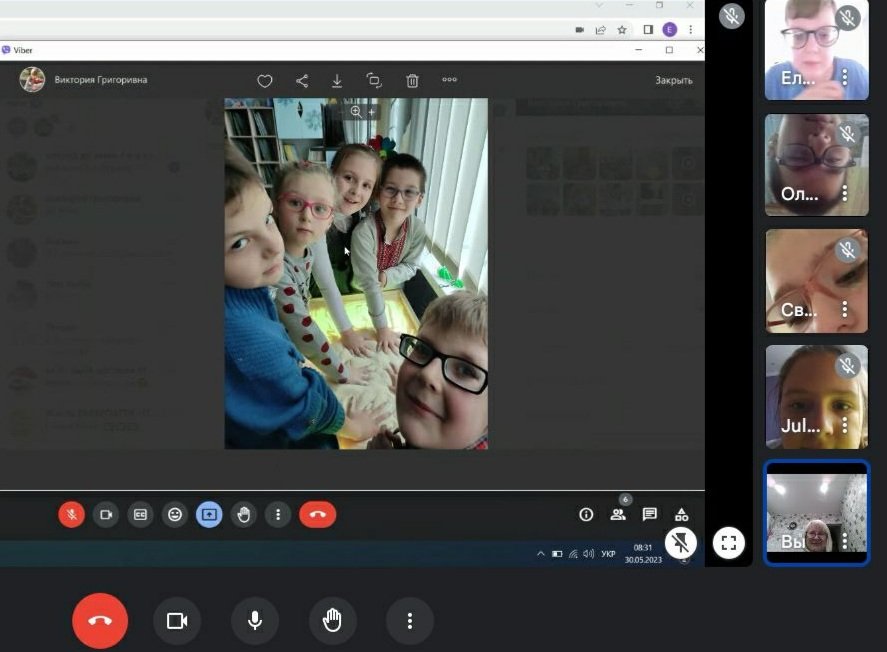Open the meeting chat panel icon

click(x=649, y=514)
